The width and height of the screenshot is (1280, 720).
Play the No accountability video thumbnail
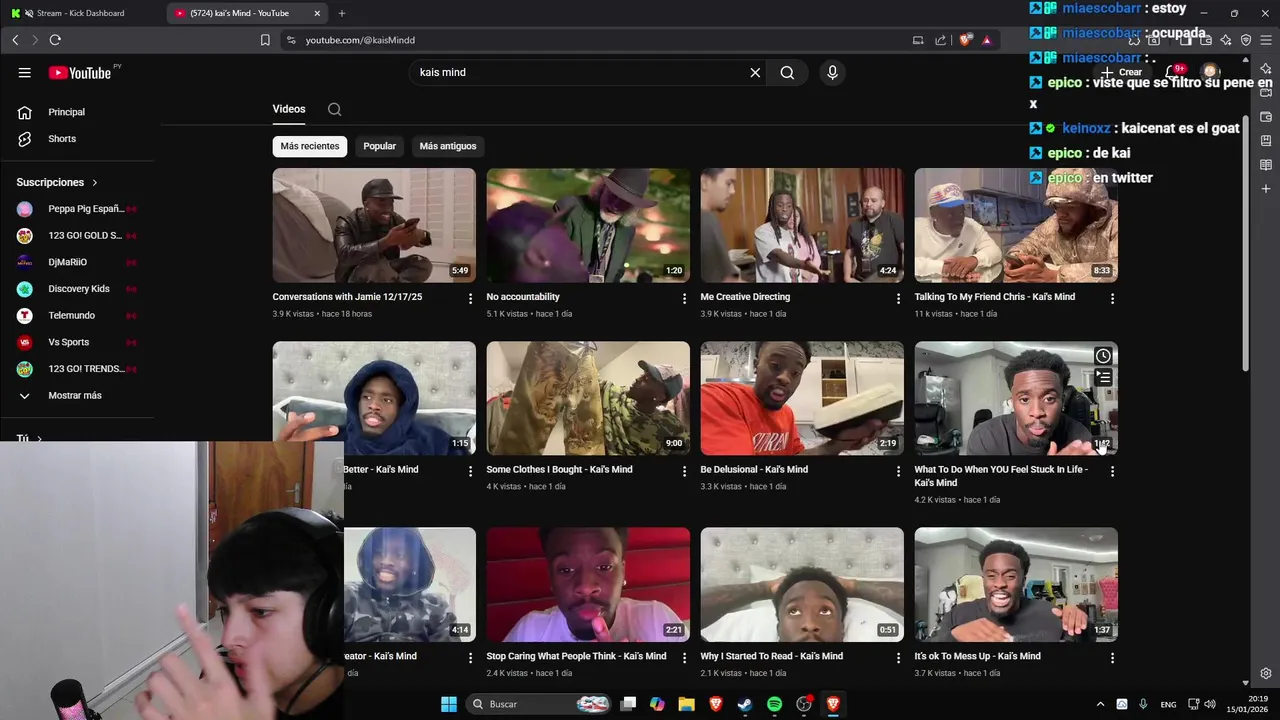588,225
